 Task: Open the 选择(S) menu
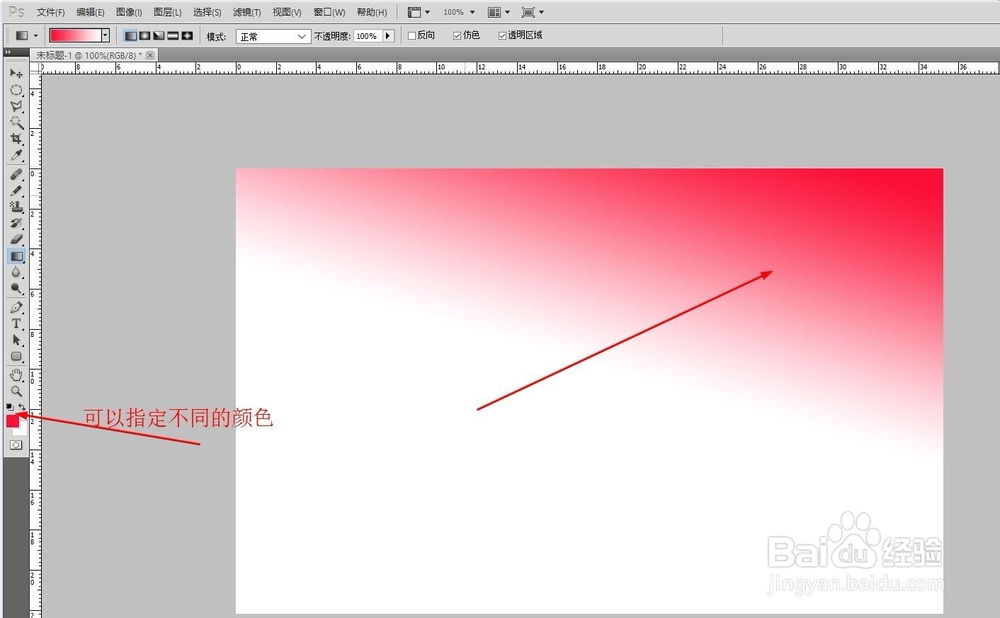point(207,12)
